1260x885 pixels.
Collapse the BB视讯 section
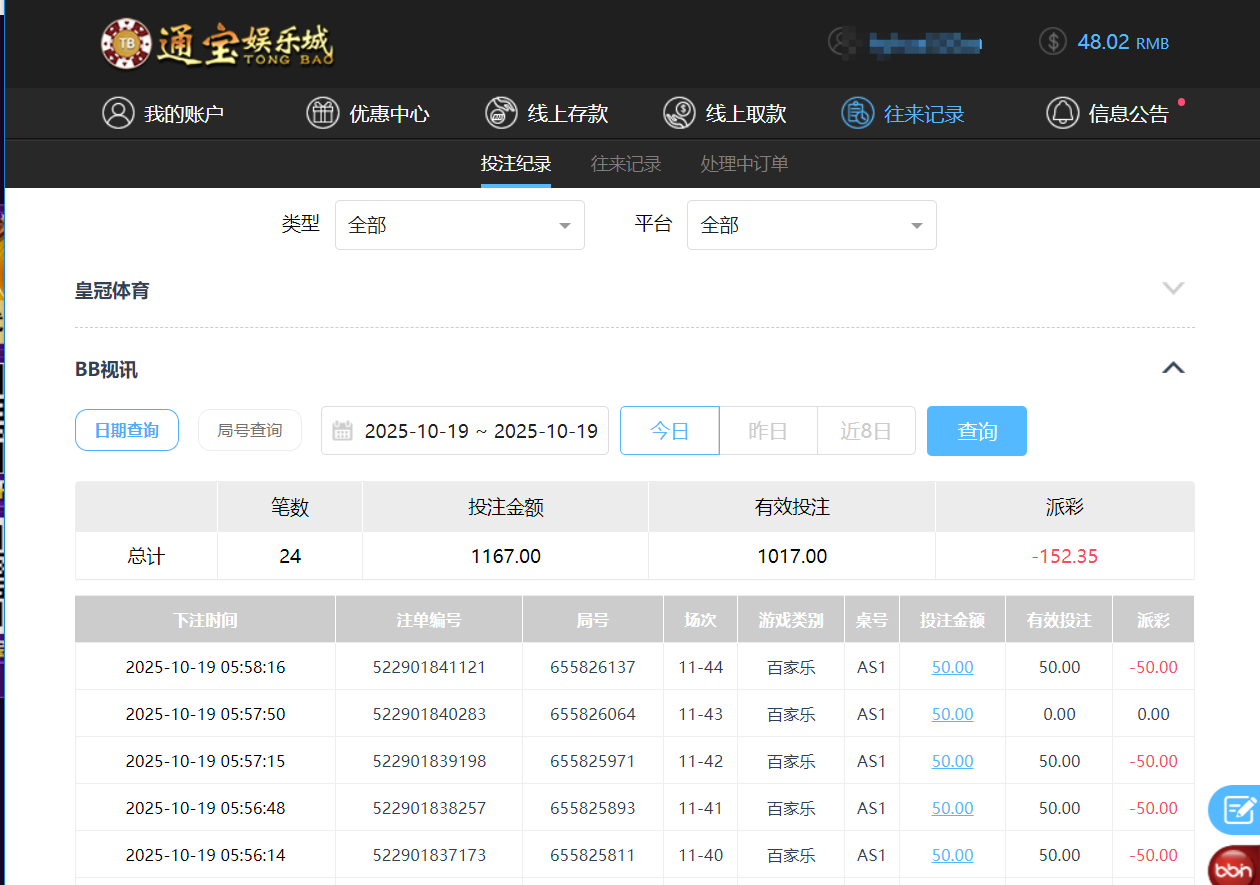[x=1172, y=368]
